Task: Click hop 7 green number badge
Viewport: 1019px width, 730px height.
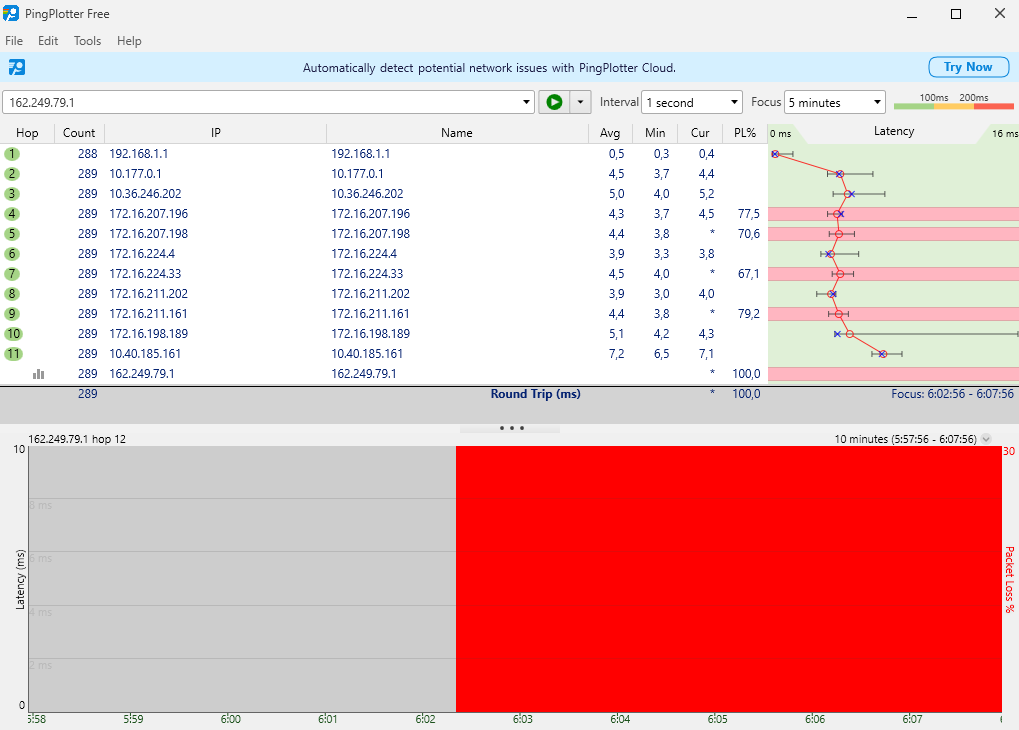Action: click(x=12, y=274)
